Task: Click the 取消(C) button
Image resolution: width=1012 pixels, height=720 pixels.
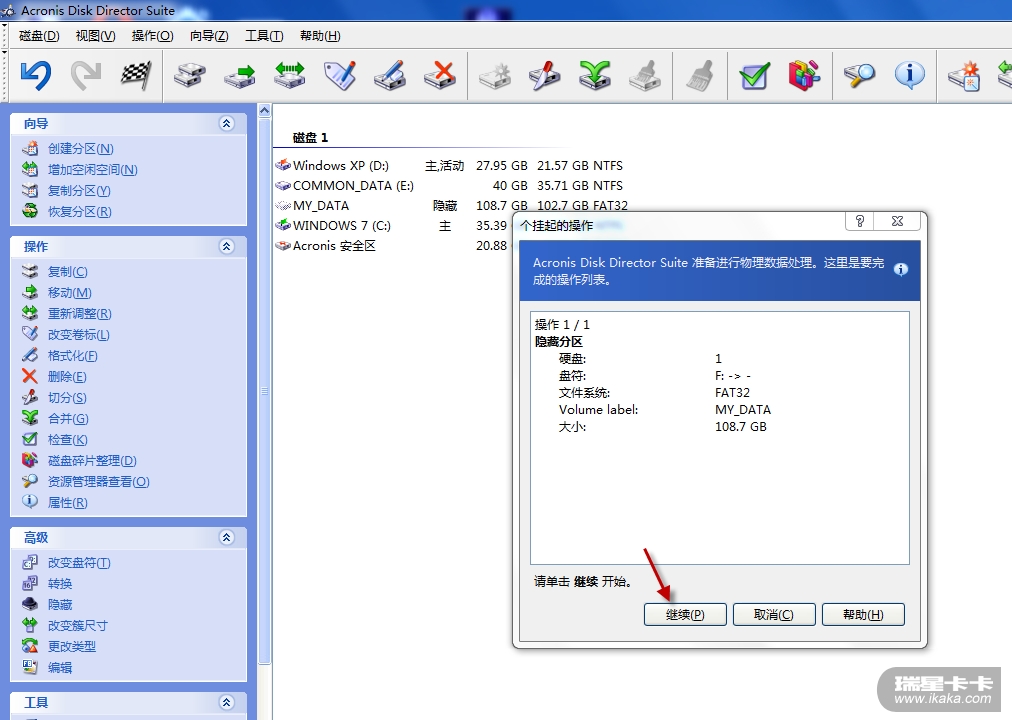Action: [x=774, y=614]
